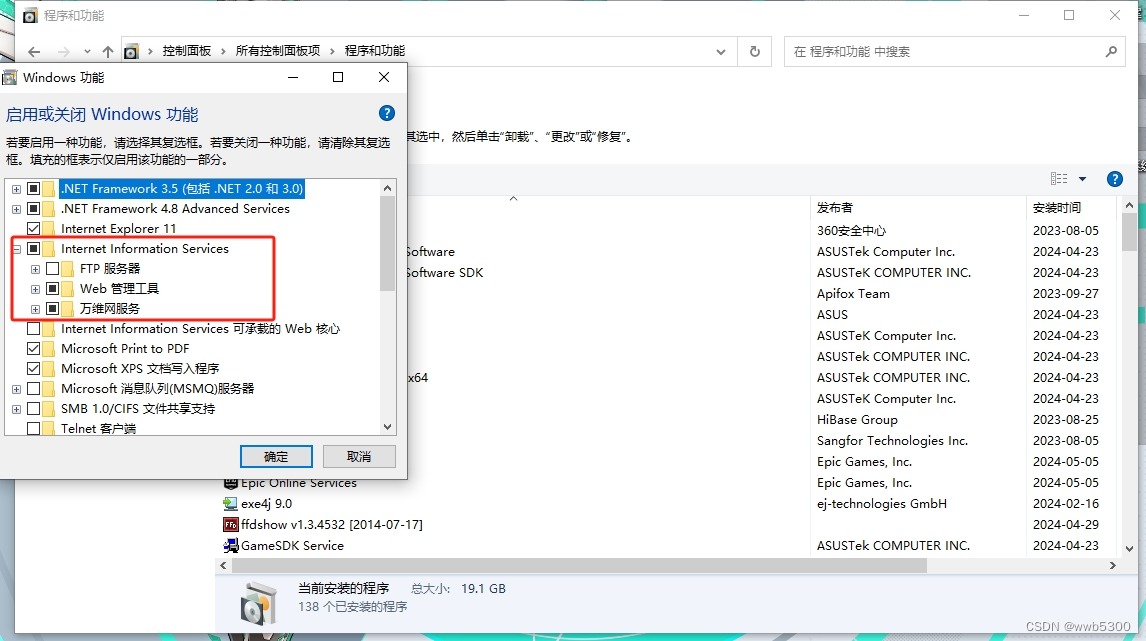Expand SMB 1.0/CIFS 文件共享支持 node
Screen dimensions: 1146x641
coord(16,409)
